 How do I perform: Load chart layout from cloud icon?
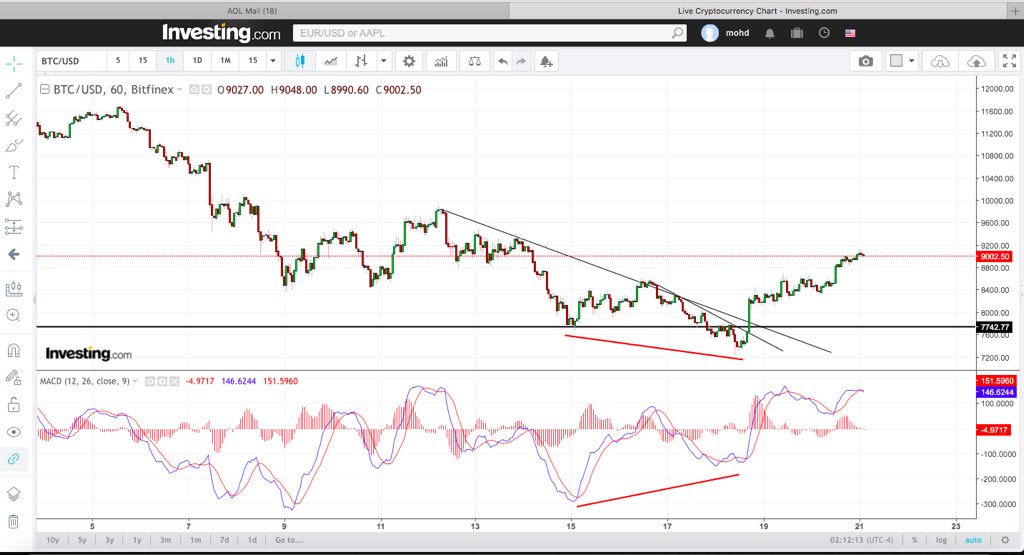tap(940, 61)
